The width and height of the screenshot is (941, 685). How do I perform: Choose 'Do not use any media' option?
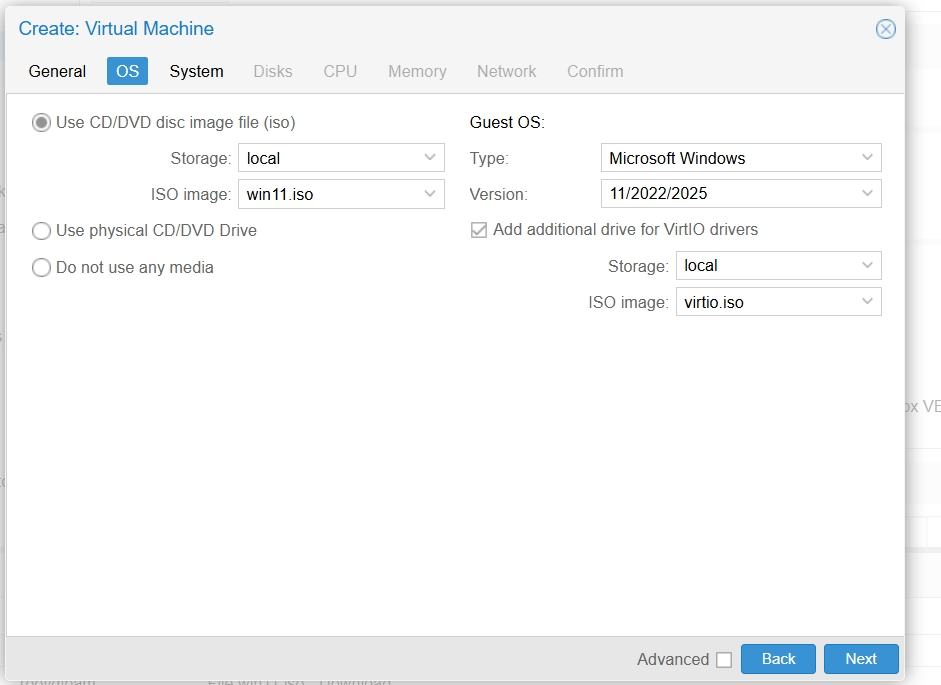click(x=42, y=268)
